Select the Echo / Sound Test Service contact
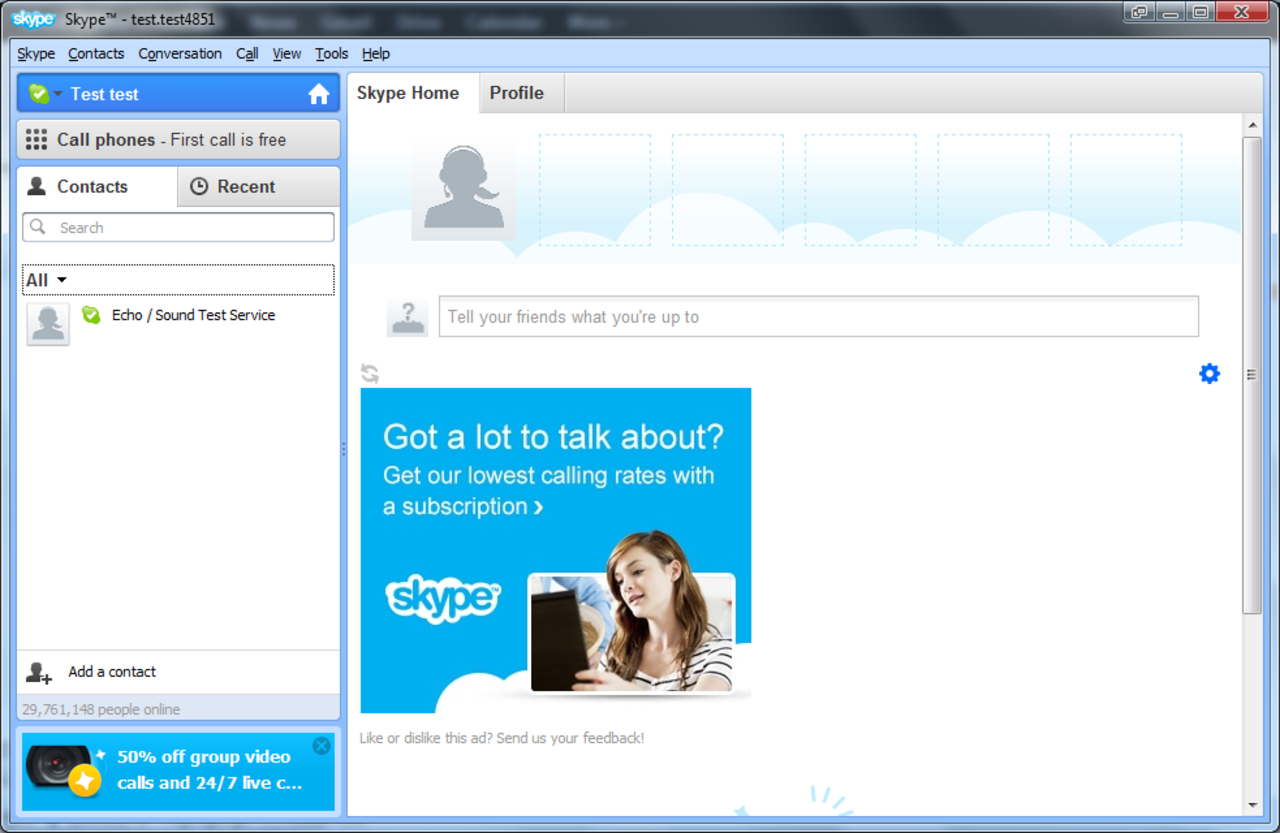The height and width of the screenshot is (833, 1280). coord(193,315)
